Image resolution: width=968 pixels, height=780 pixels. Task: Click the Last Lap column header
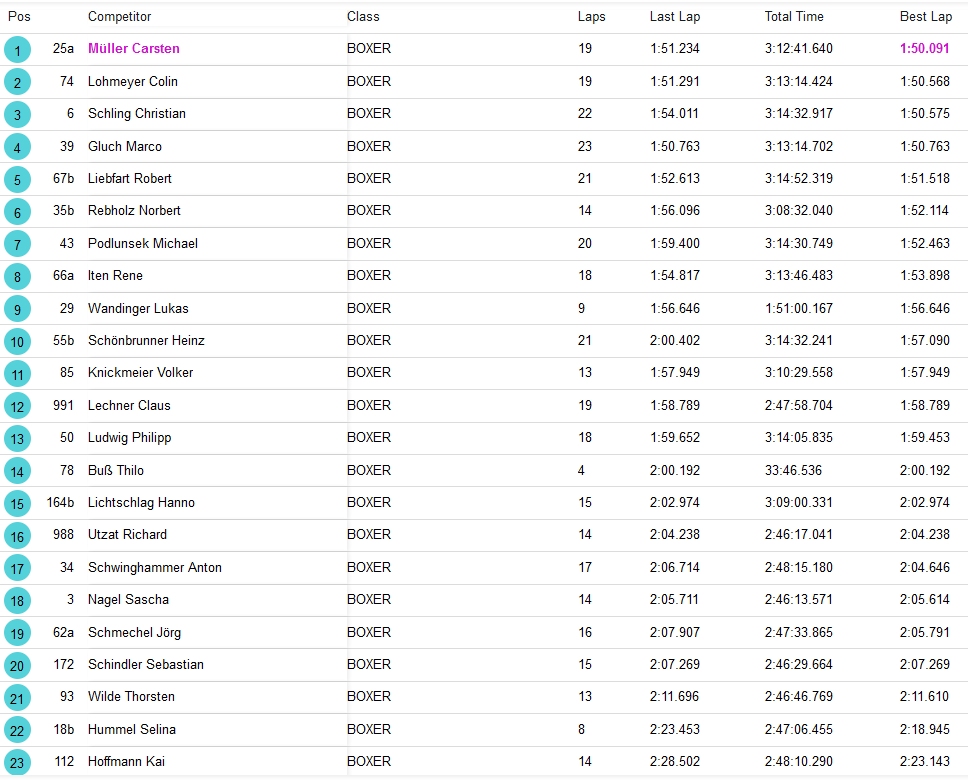(x=675, y=17)
